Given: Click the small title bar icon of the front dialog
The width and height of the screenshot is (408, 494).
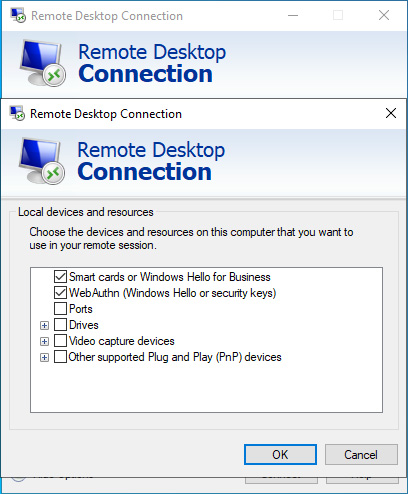Looking at the screenshot, I should point(17,113).
